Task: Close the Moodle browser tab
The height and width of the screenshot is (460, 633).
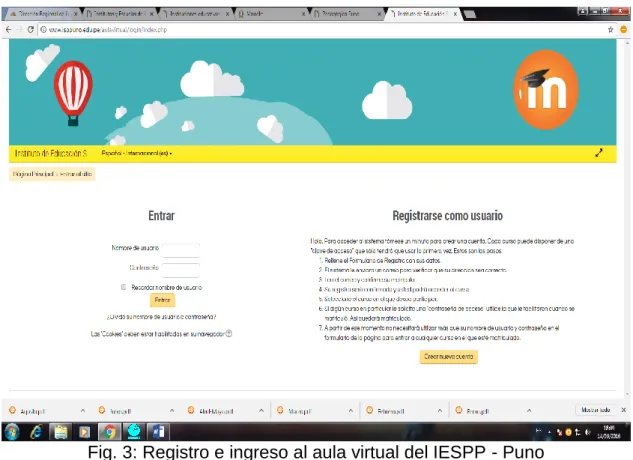Action: 303,14
